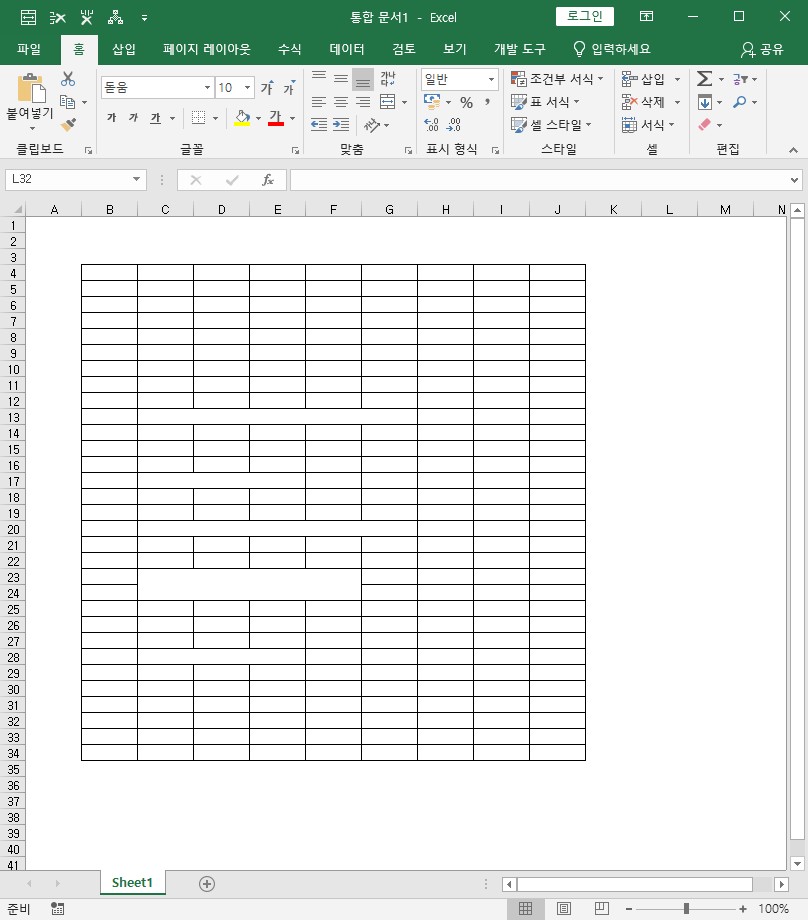Toggle bold 가 formatting
The image size is (808, 920).
tap(111, 118)
